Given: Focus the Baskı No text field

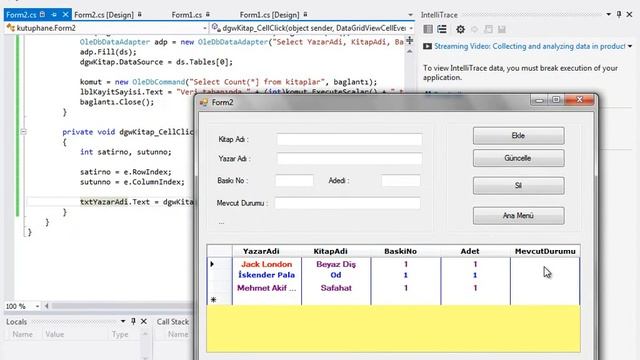Looking at the screenshot, I should [x=294, y=180].
